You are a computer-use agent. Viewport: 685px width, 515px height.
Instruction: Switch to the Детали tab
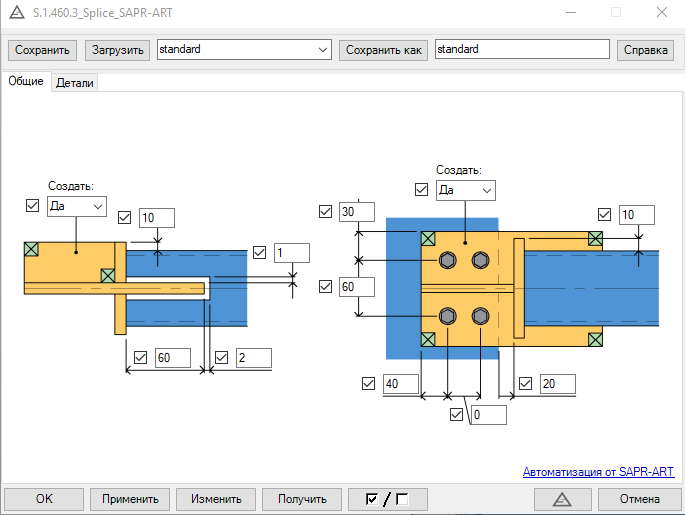(x=75, y=83)
